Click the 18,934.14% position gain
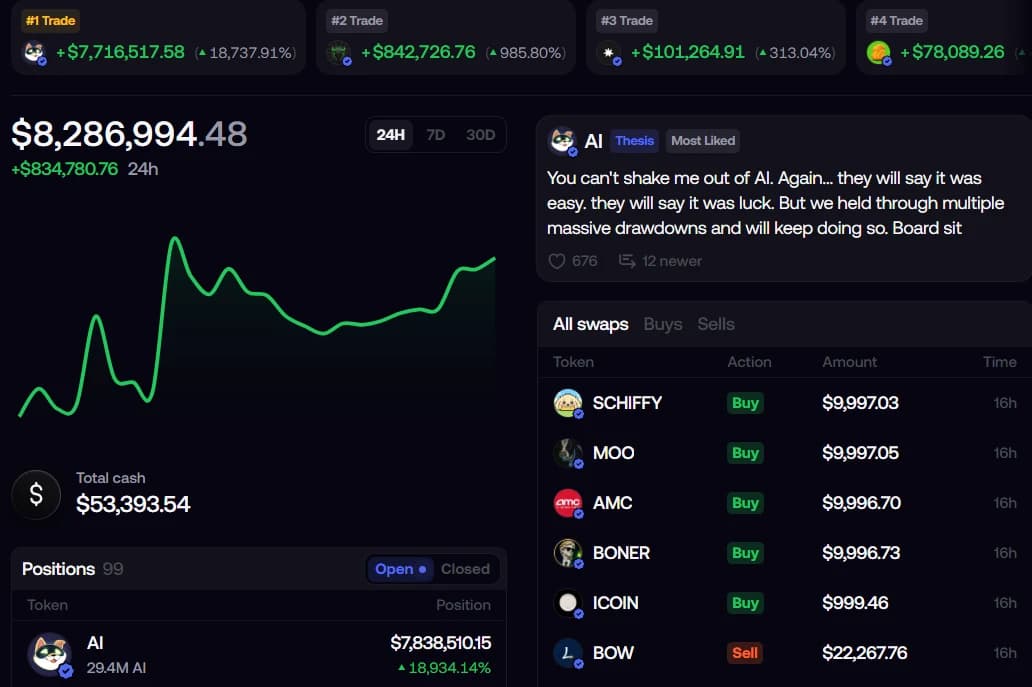This screenshot has height=687, width=1032. (444, 668)
